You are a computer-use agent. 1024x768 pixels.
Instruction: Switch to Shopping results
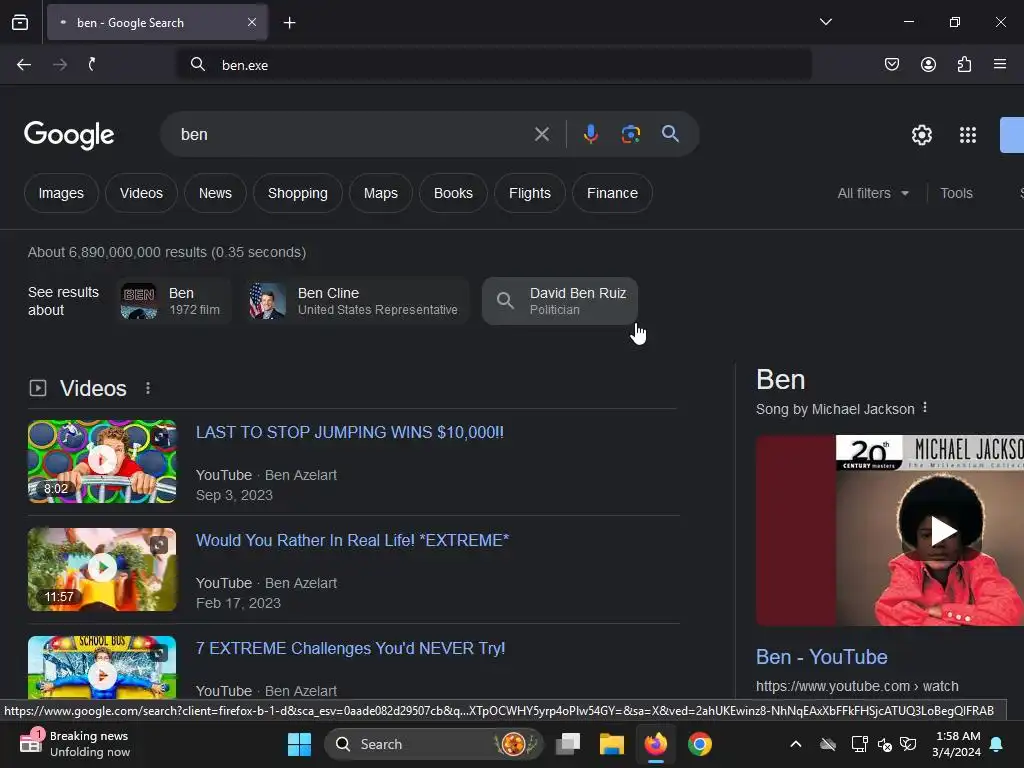coord(298,193)
